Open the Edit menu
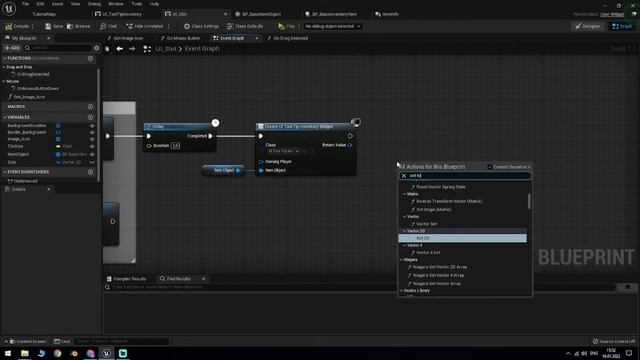The width and height of the screenshot is (640, 360). (40, 4)
